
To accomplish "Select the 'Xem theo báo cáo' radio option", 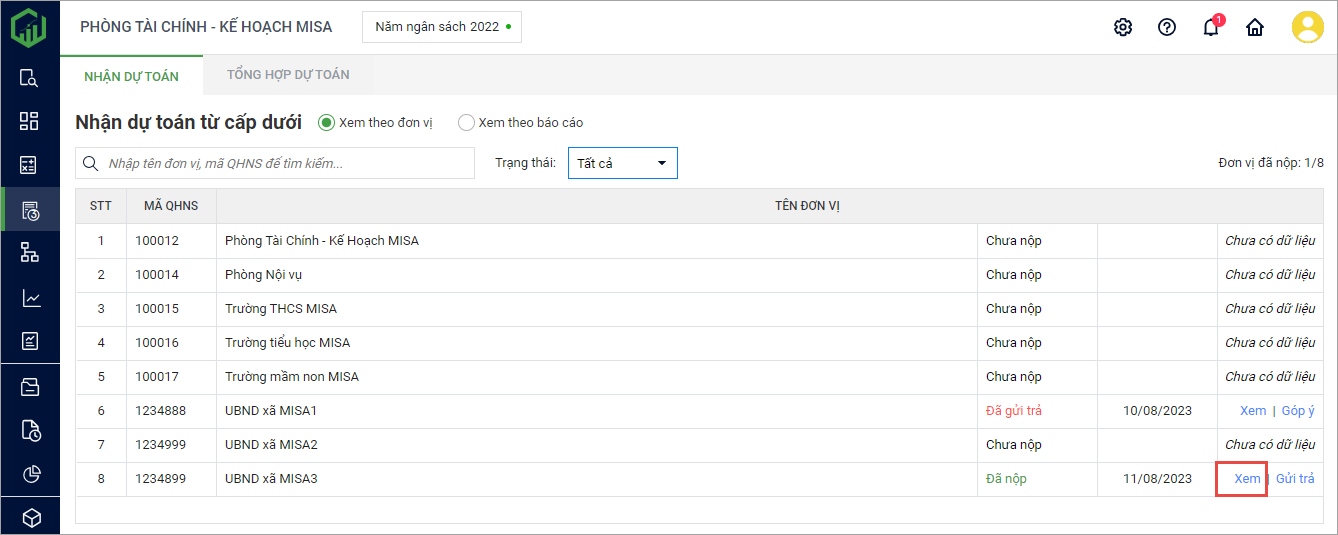I will click(466, 123).
